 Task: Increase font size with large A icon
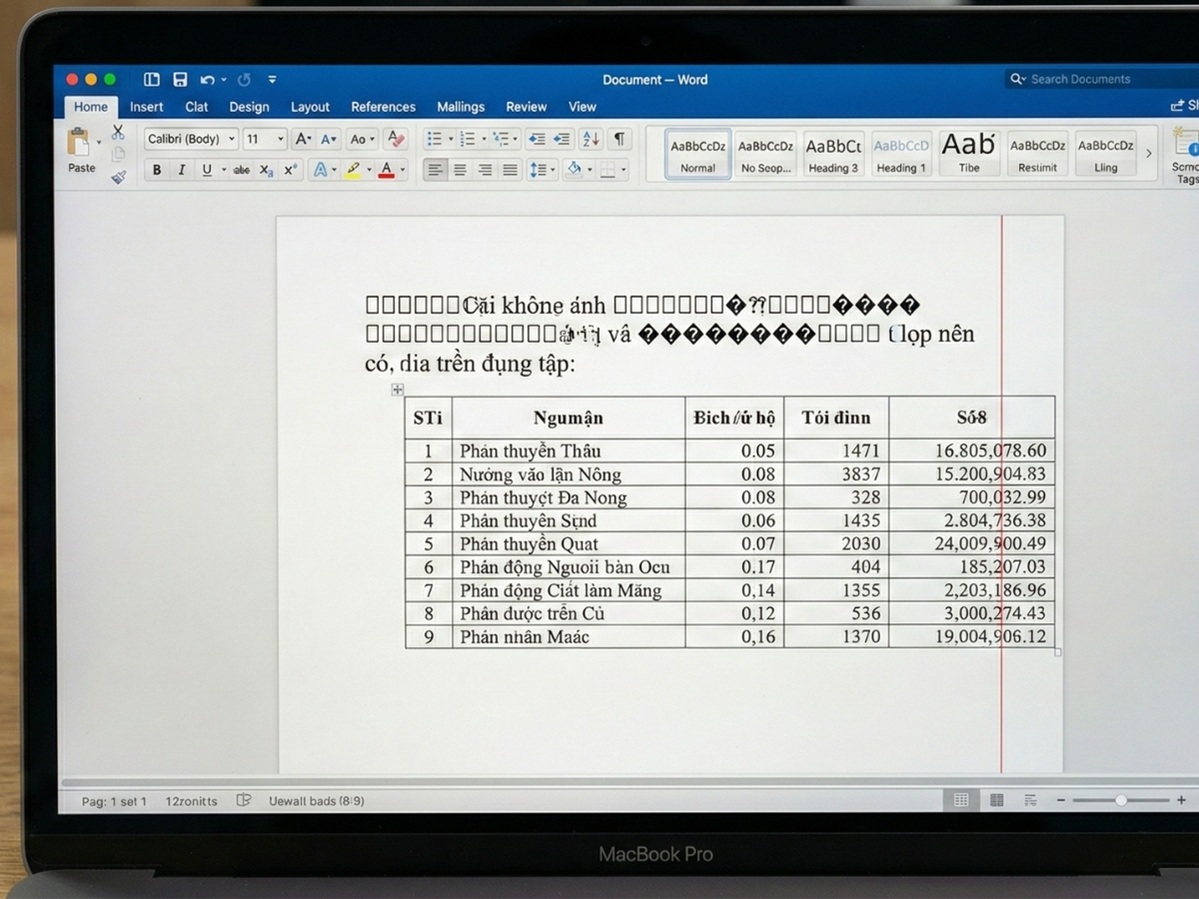(303, 139)
